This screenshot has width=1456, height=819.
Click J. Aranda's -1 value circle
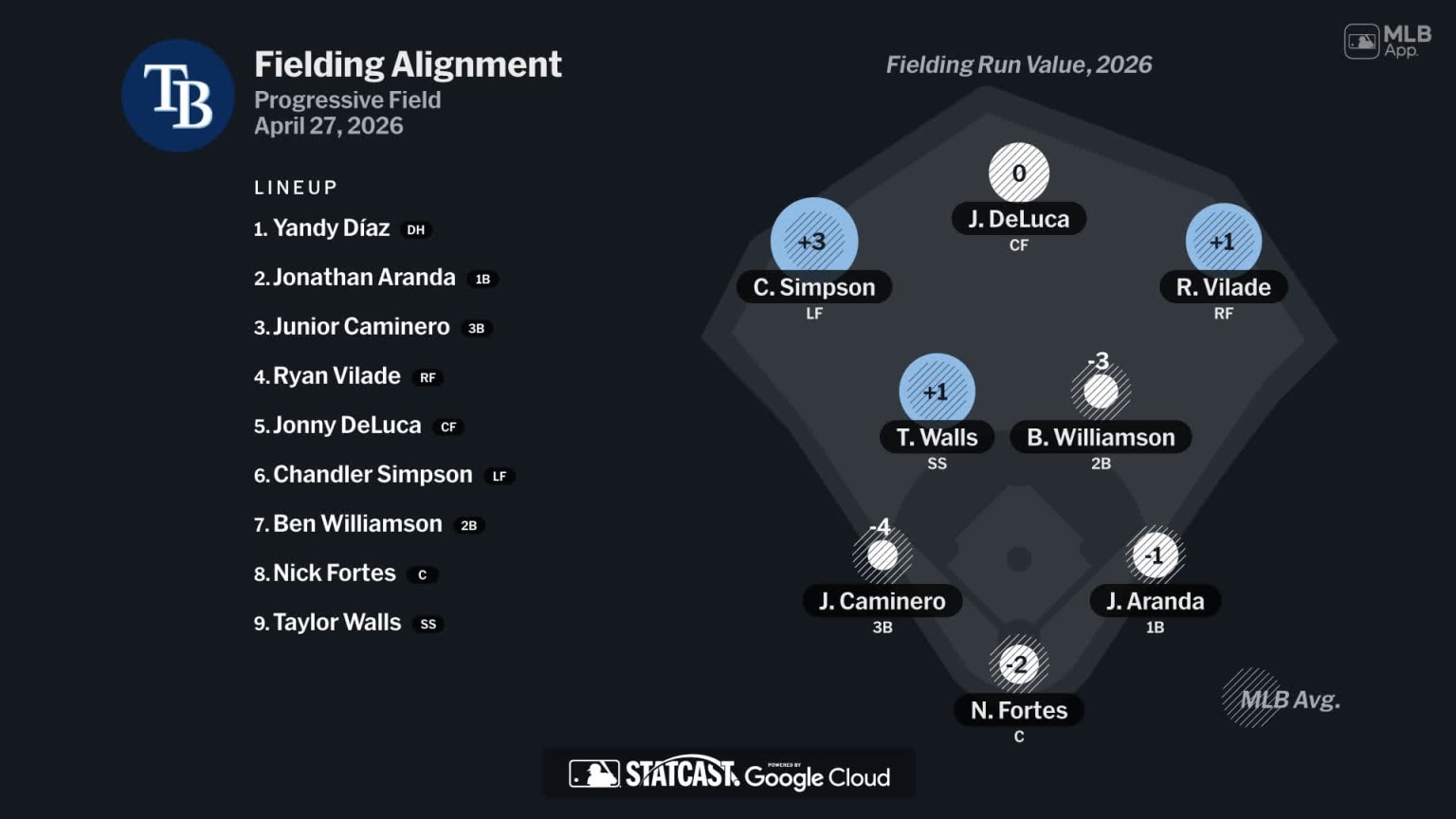click(x=1155, y=555)
